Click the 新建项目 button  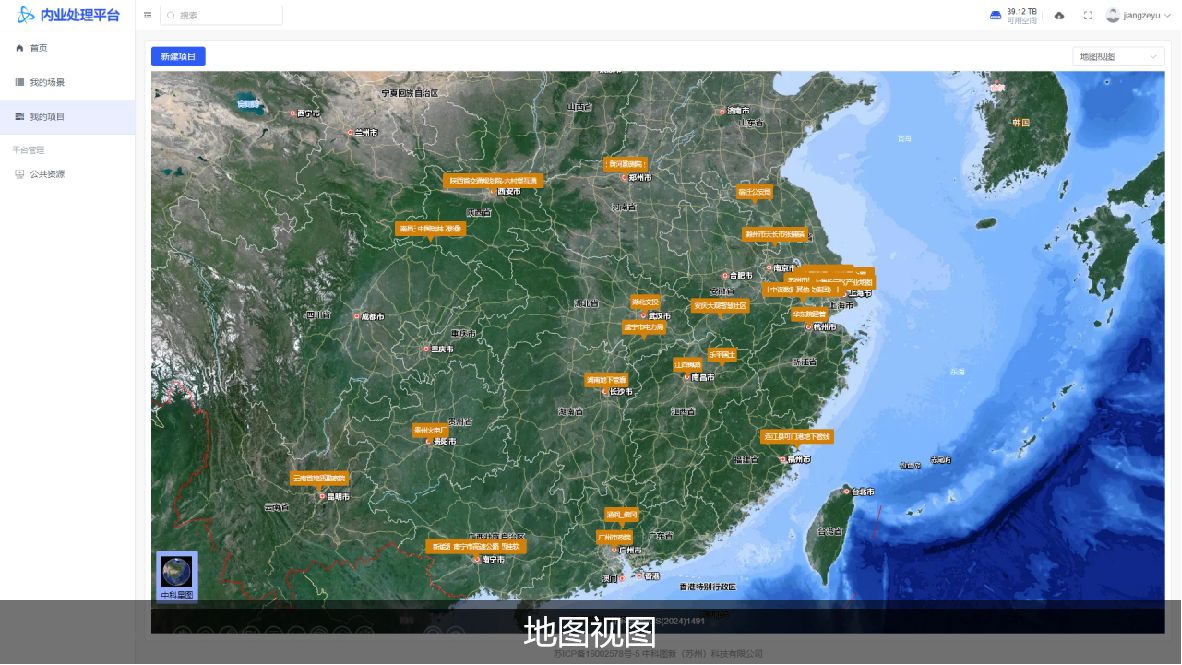pos(178,57)
